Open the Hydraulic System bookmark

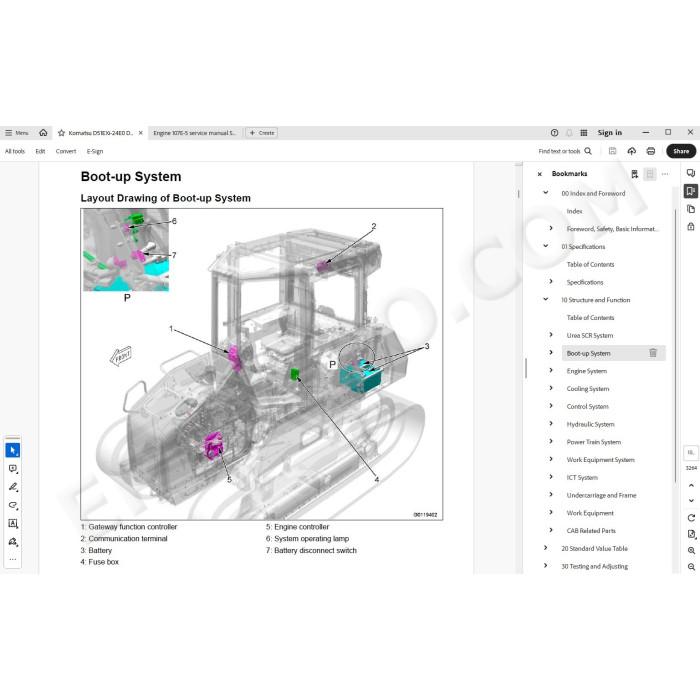(590, 425)
